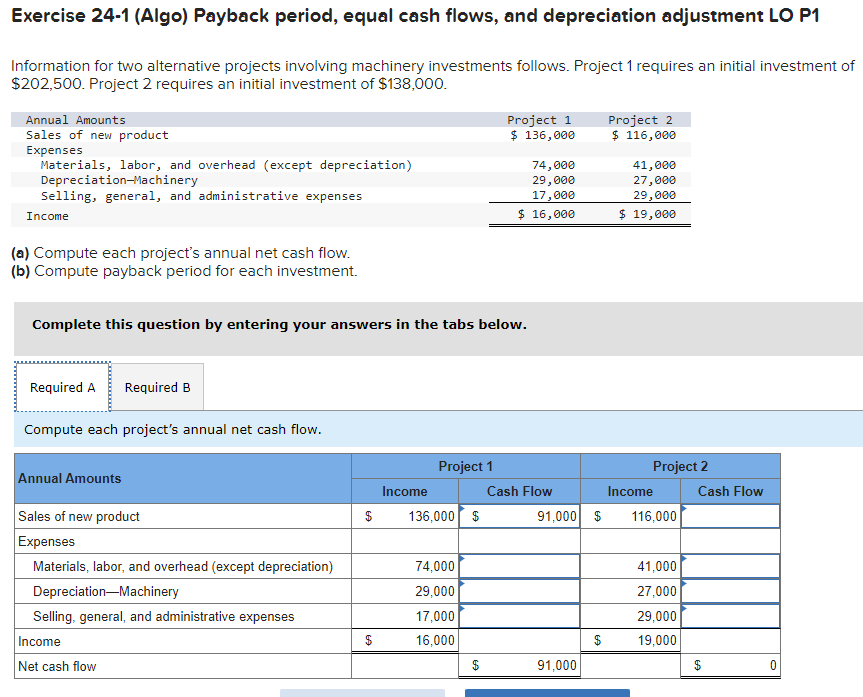Viewport: 863px width, 697px height.
Task: Click the Project 2 materials cash flow input cell
Action: [730, 566]
